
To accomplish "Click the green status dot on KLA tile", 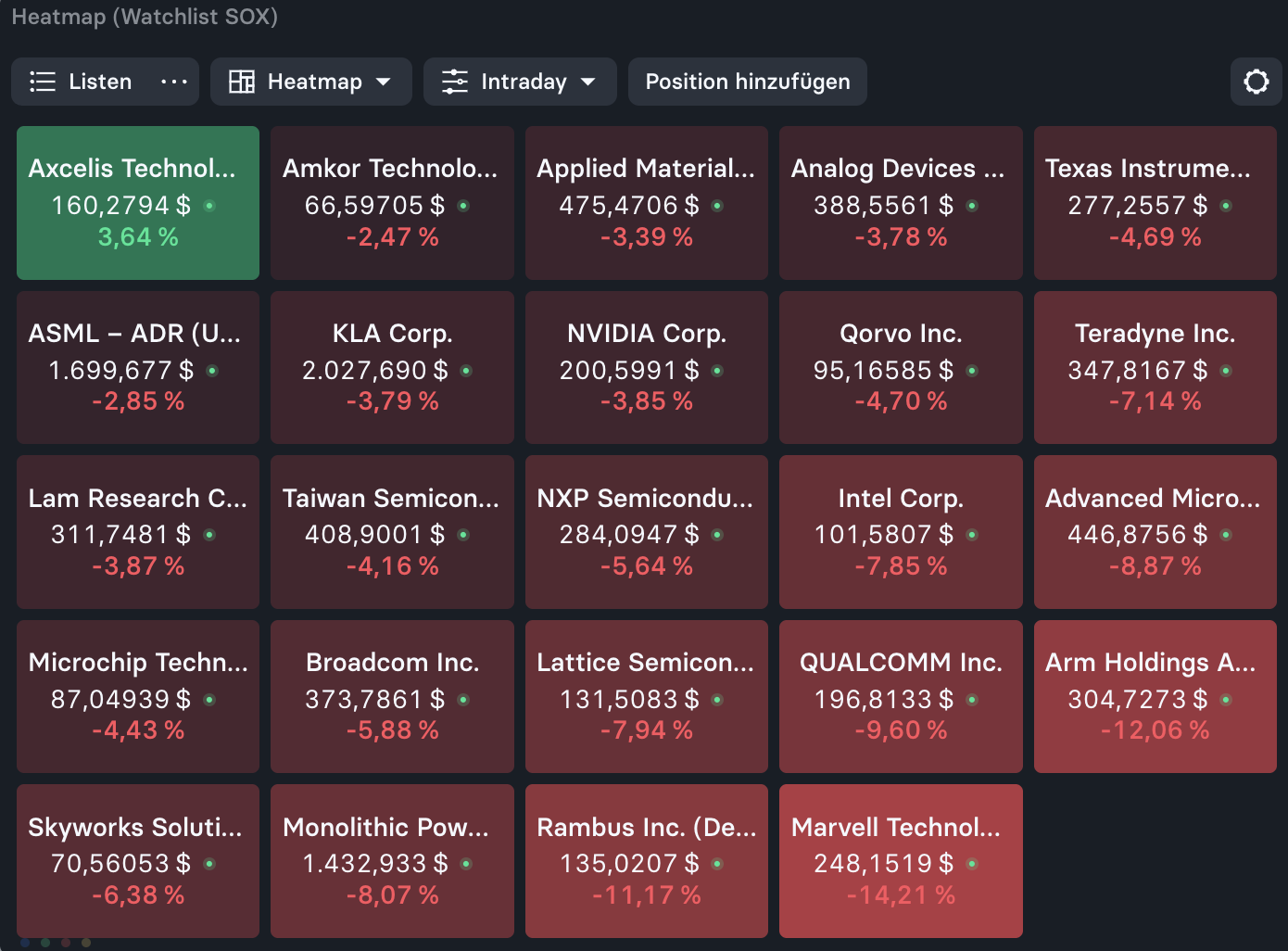I will pos(466,371).
